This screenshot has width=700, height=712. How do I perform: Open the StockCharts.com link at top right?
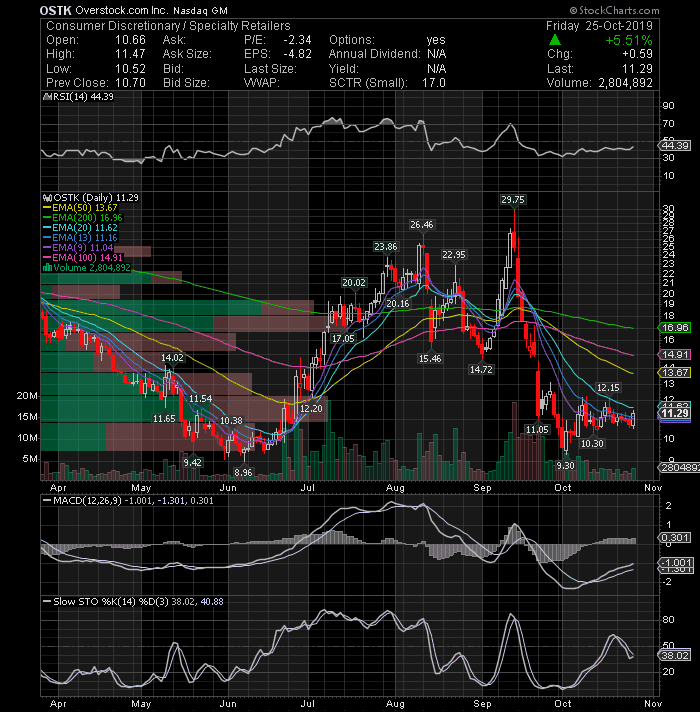pyautogui.click(x=619, y=10)
